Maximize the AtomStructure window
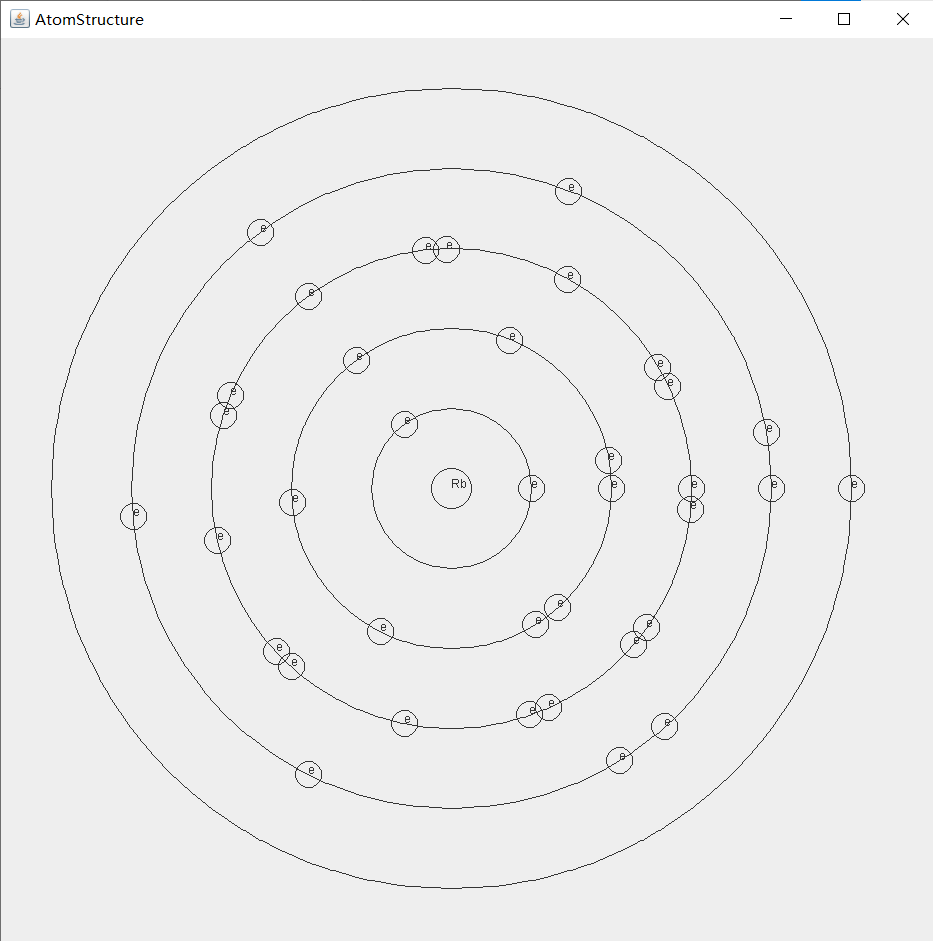 click(844, 19)
